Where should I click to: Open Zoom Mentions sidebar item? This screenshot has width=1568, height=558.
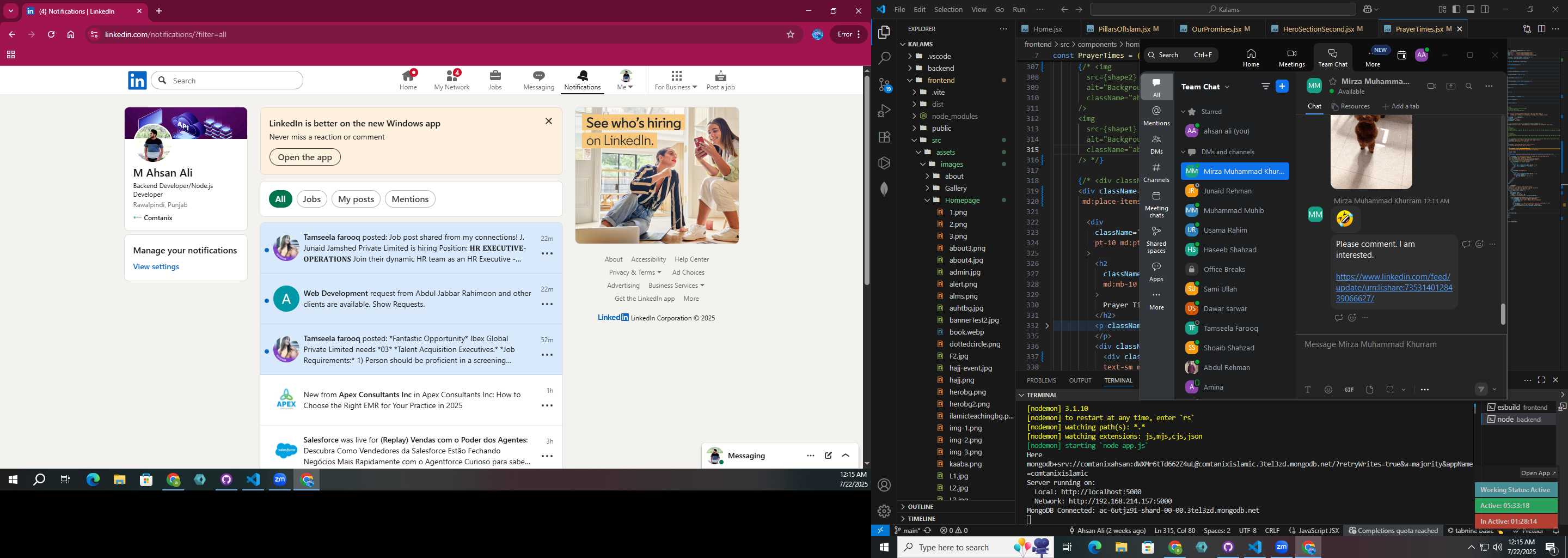(1156, 115)
